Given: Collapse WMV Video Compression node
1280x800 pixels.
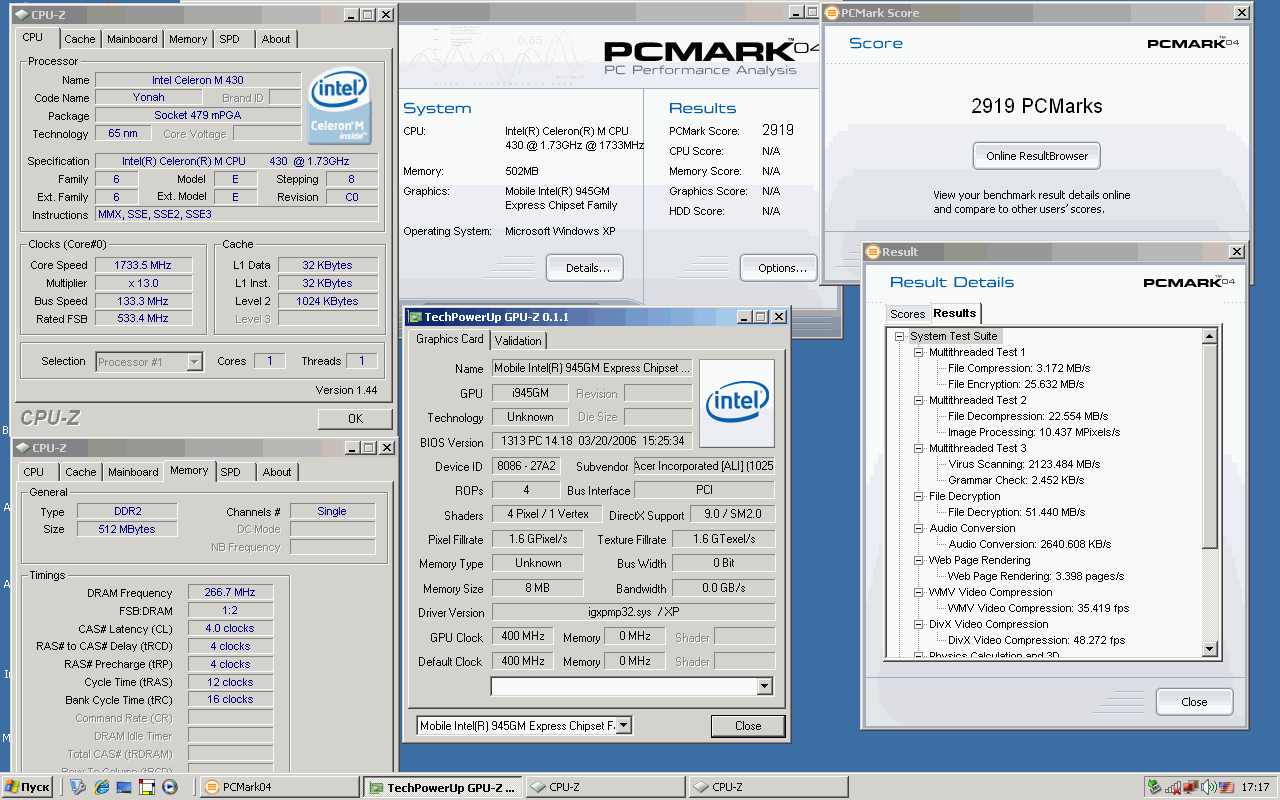Looking at the screenshot, I should pyautogui.click(x=918, y=593).
